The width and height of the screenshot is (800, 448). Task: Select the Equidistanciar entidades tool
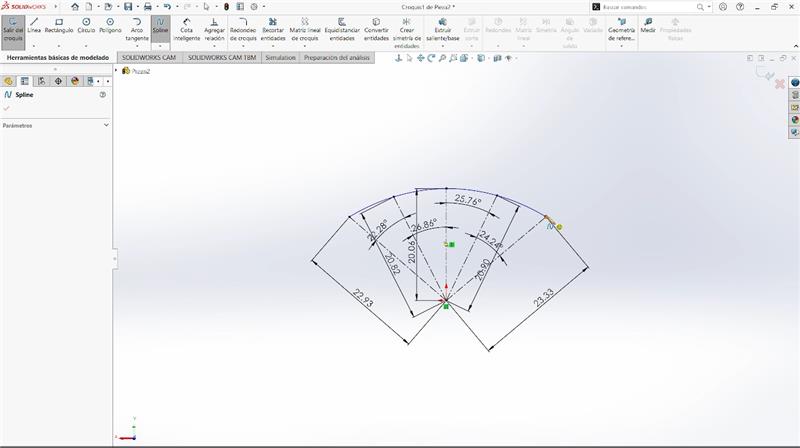342,30
